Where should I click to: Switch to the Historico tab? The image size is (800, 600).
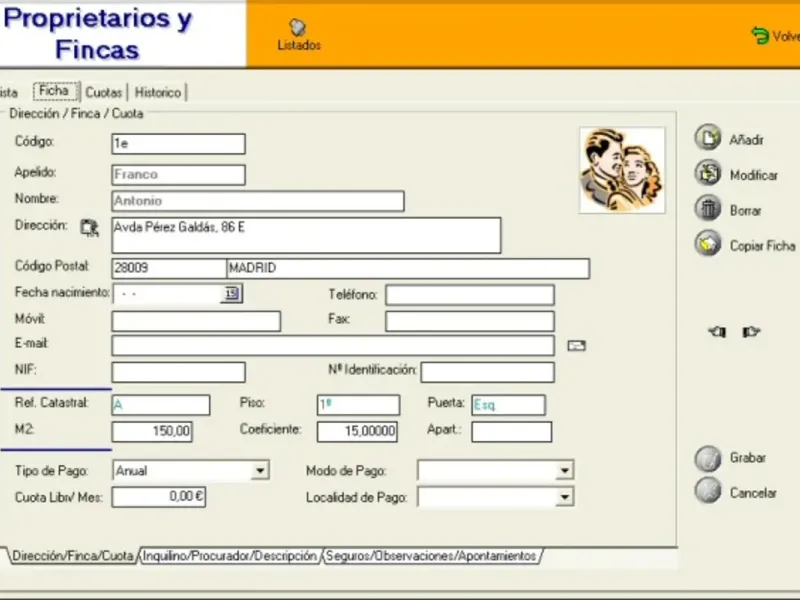[x=158, y=92]
